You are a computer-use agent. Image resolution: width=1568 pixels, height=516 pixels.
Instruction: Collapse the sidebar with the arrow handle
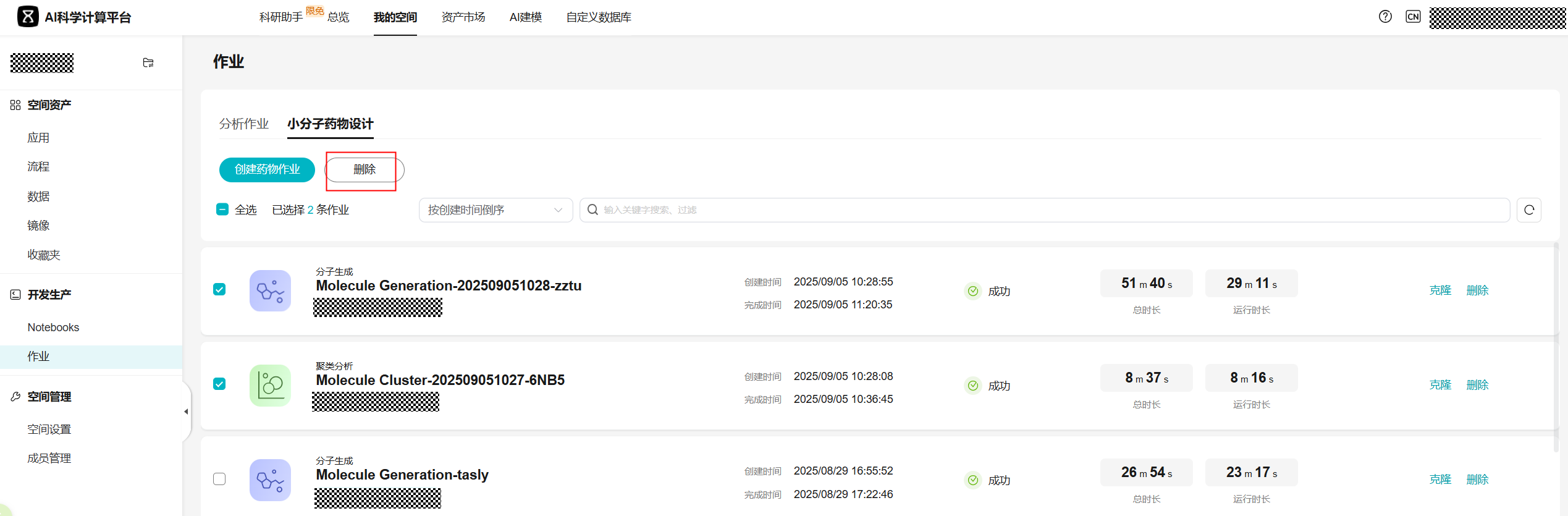click(186, 412)
